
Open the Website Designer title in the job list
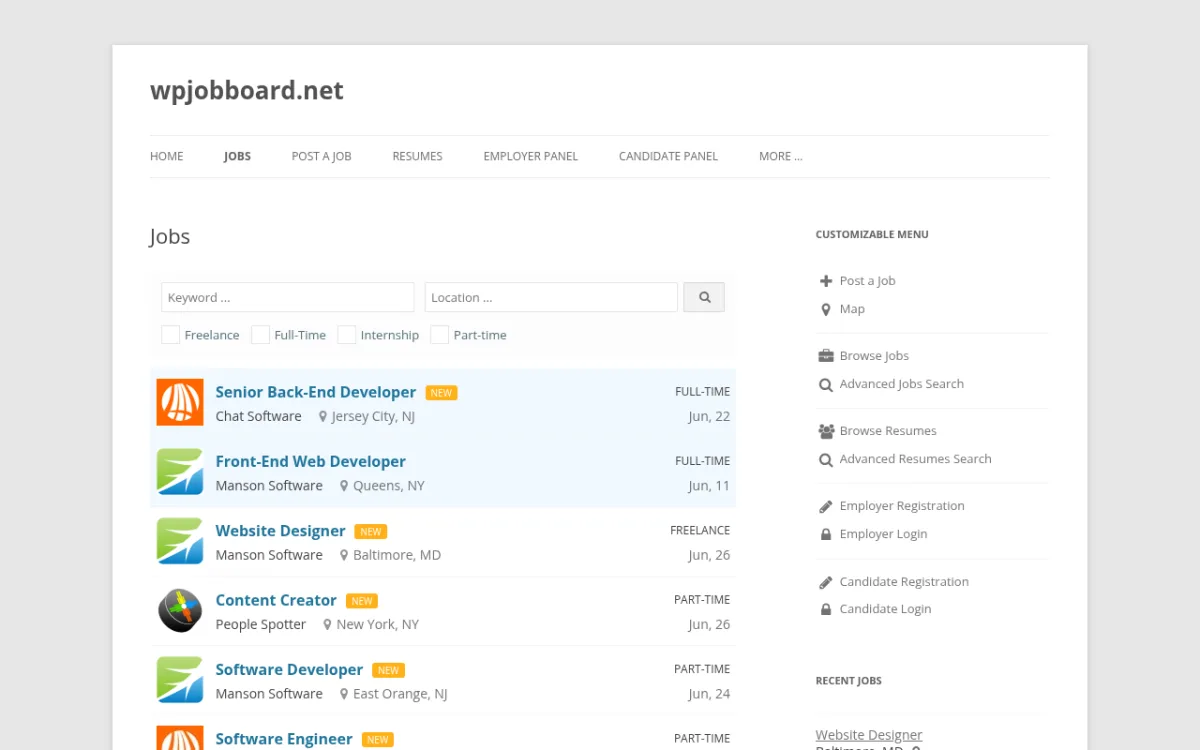281,531
